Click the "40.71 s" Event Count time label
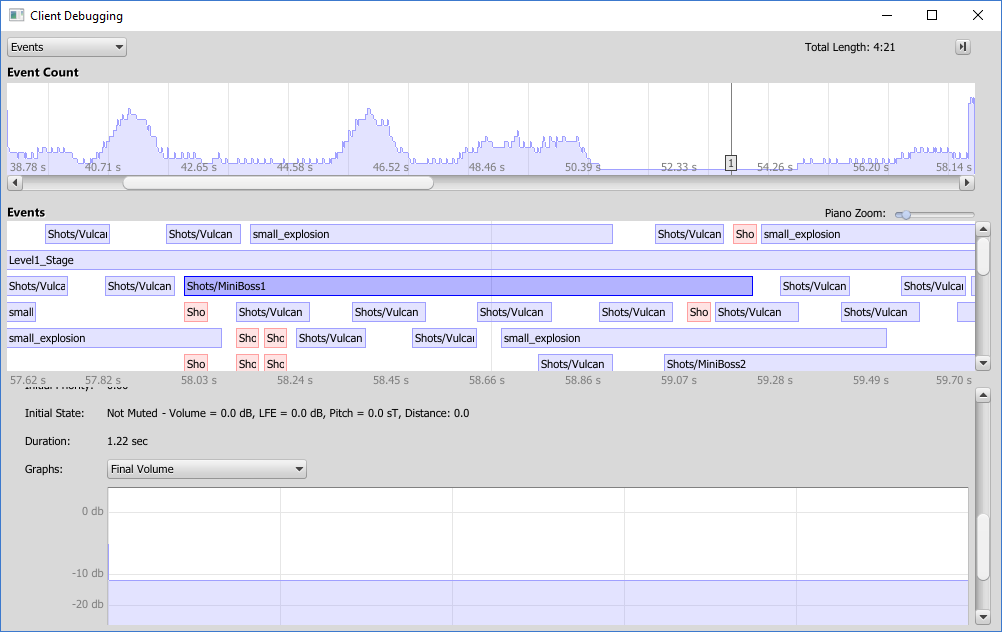 (103, 167)
